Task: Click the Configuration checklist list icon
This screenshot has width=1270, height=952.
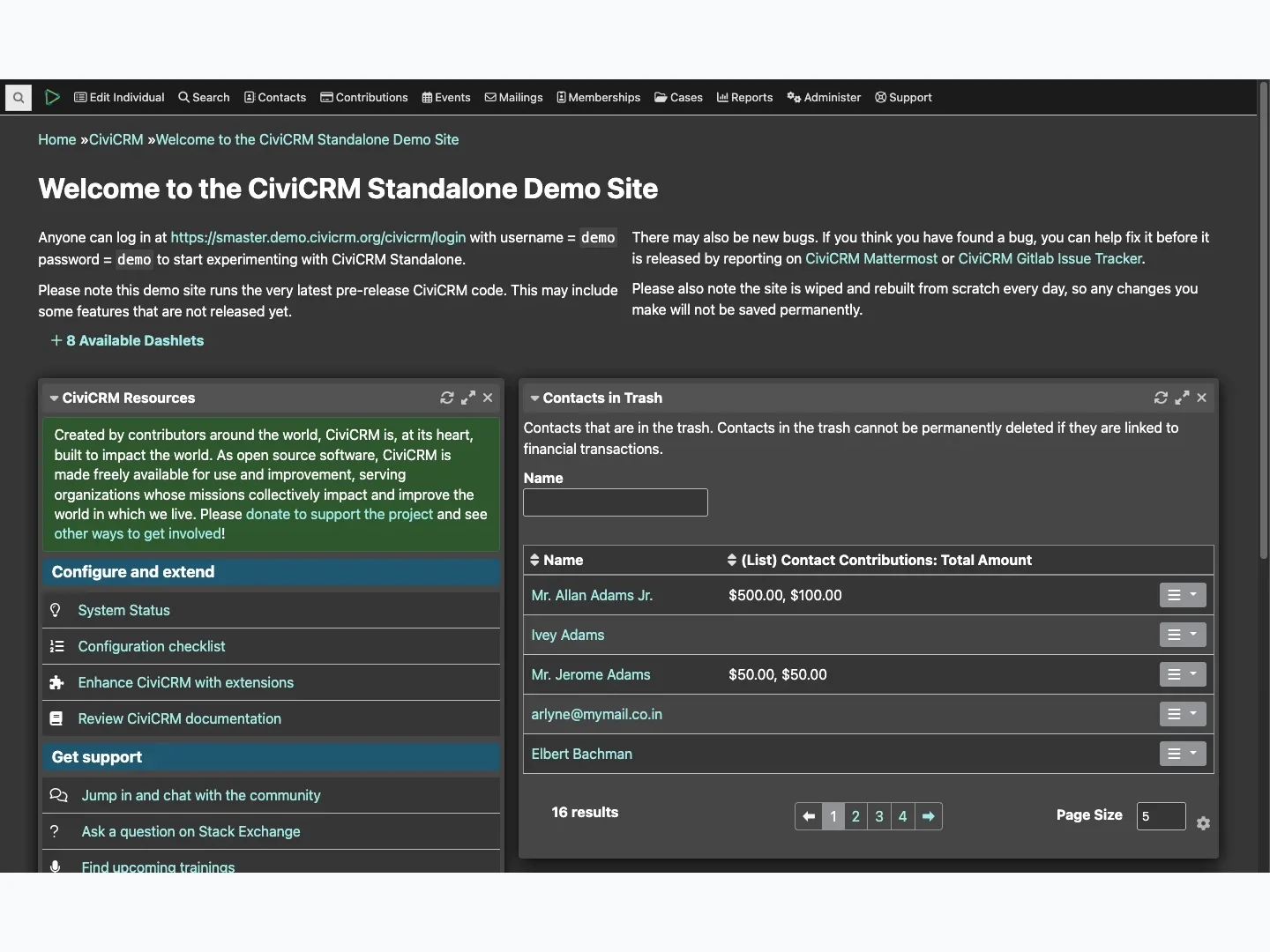Action: 57,646
